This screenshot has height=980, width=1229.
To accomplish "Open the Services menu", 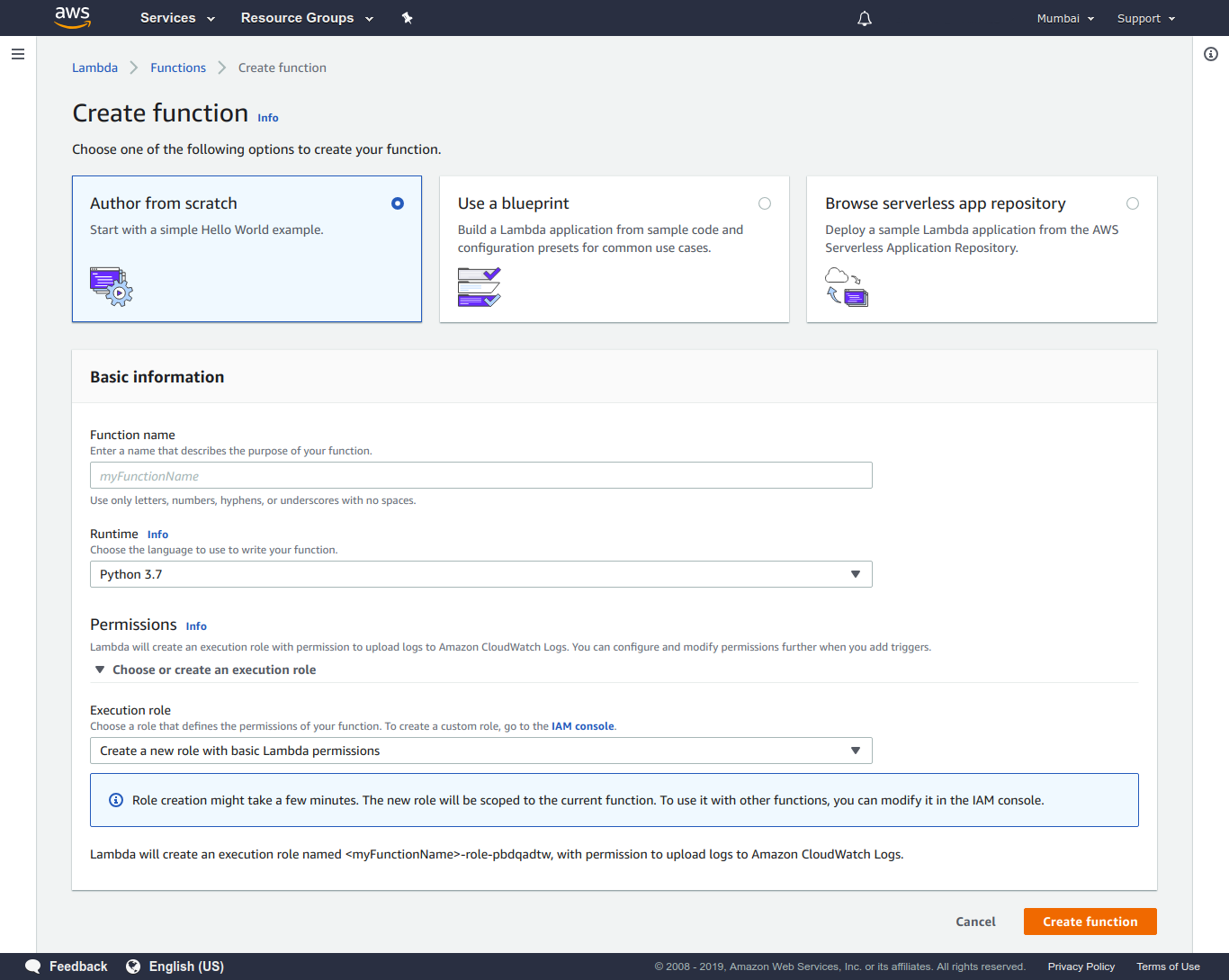I will pyautogui.click(x=177, y=18).
